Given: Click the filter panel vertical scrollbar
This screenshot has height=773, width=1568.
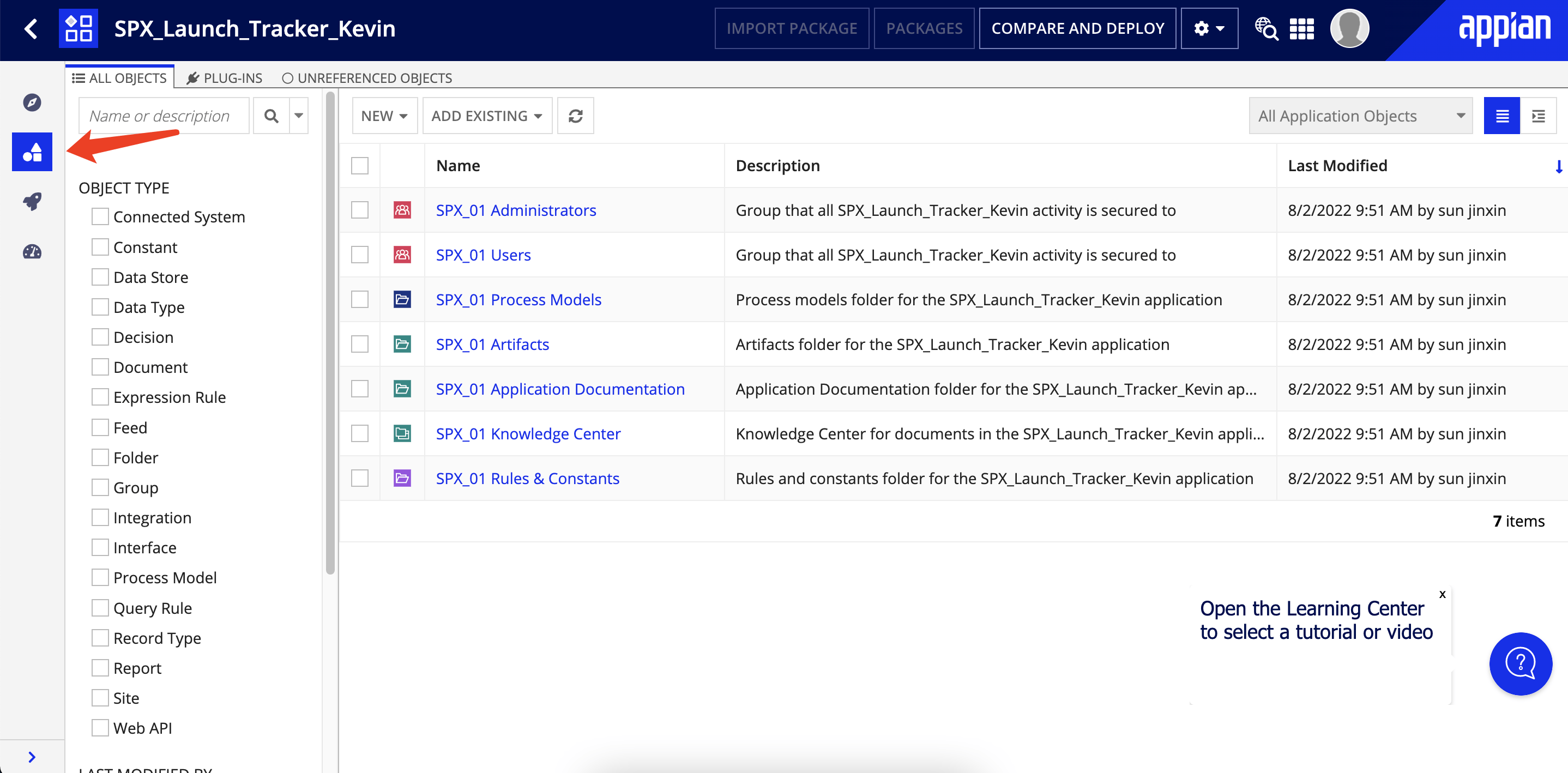Looking at the screenshot, I should (330, 333).
